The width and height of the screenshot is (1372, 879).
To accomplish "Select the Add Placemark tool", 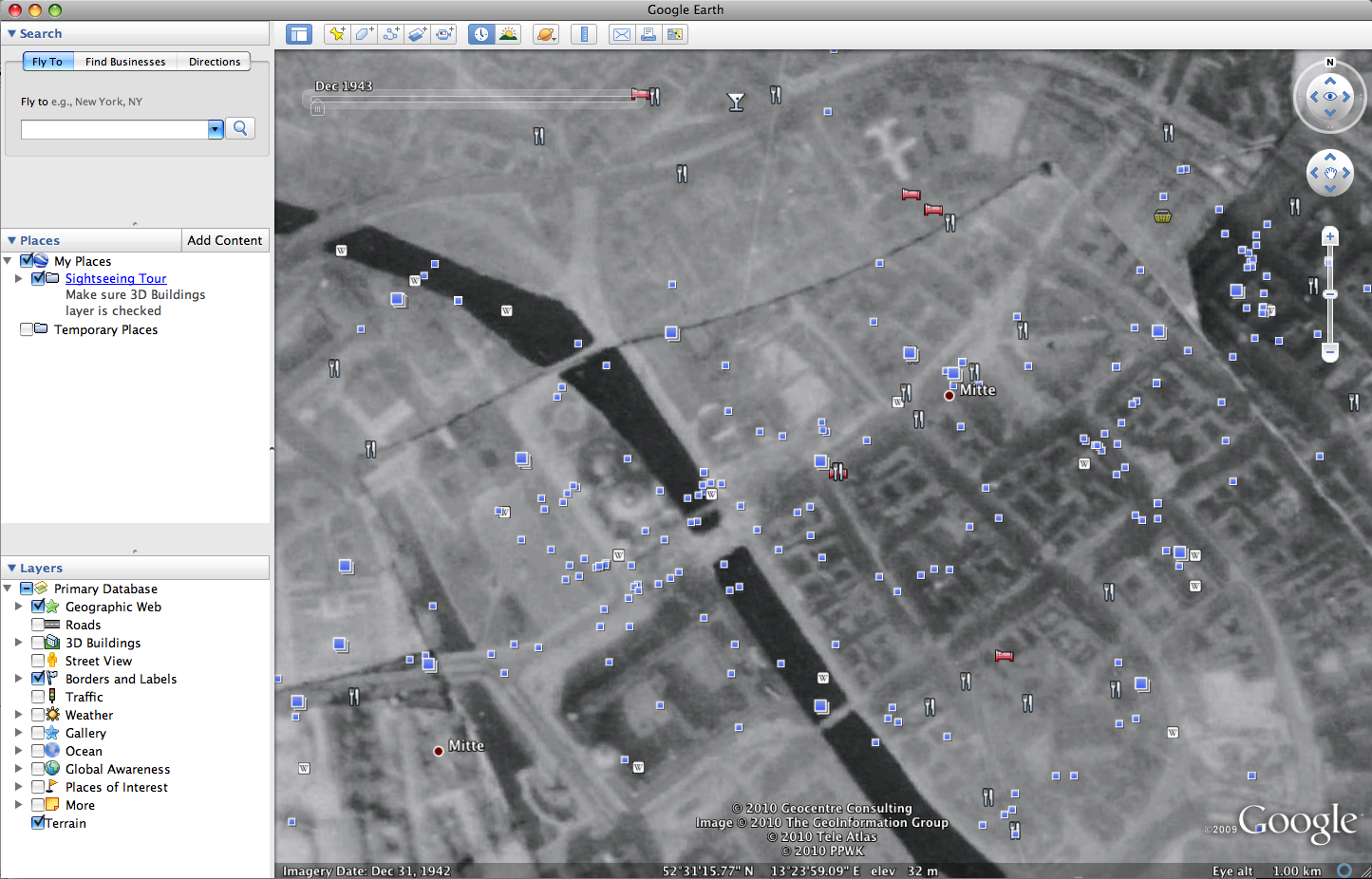I will [337, 34].
